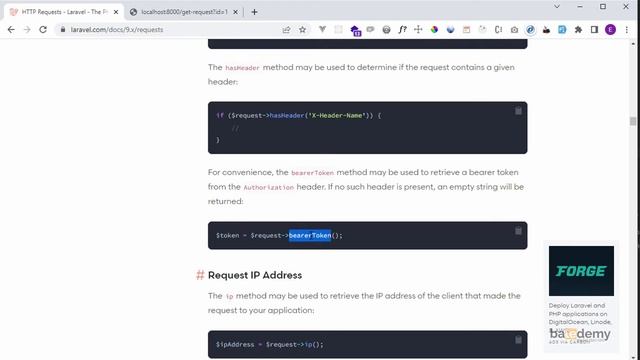Image resolution: width=640 pixels, height=360 pixels.
Task: Close the HTTP Requests - Laravel tab
Action: (x=116, y=12)
